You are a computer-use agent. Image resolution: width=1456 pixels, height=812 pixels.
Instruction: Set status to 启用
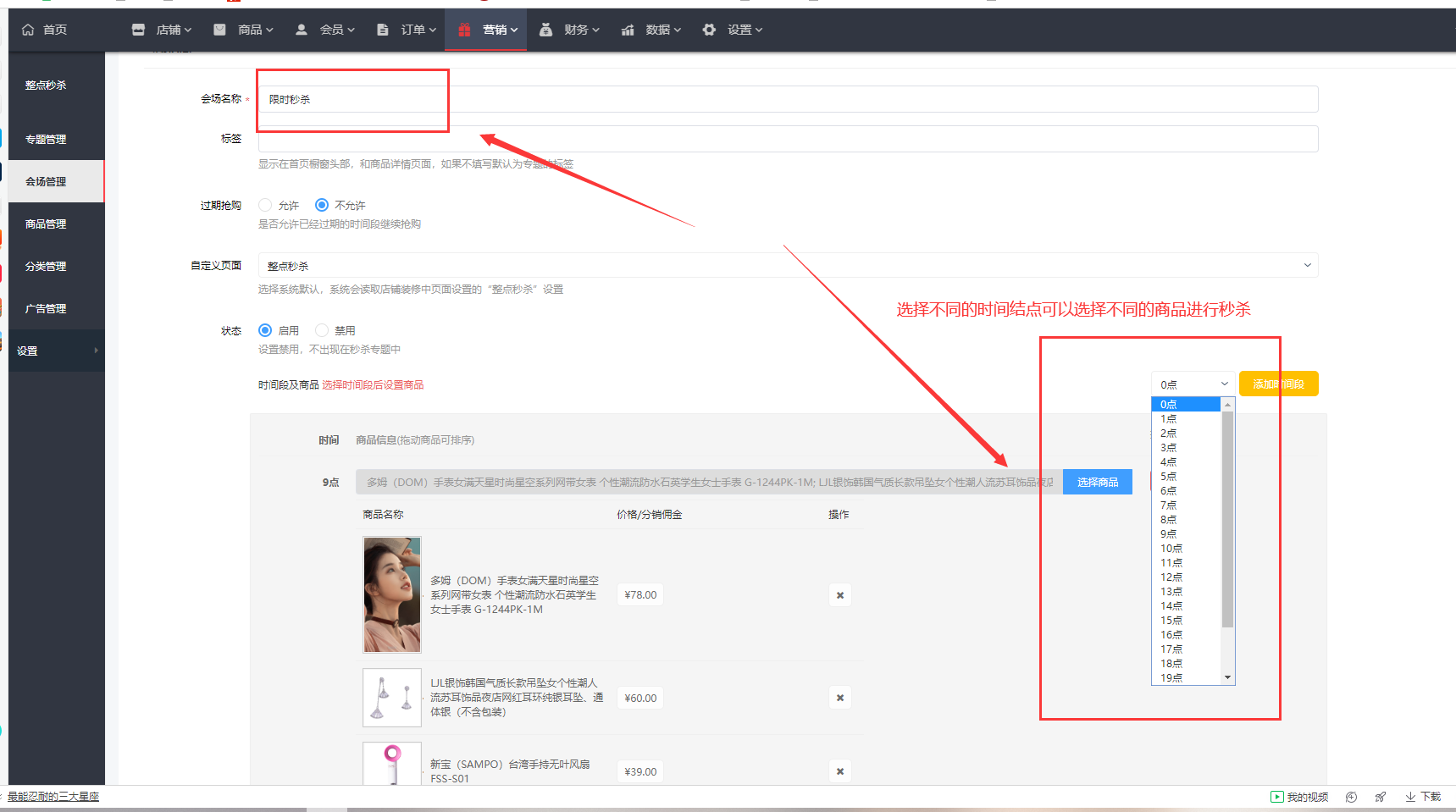click(x=265, y=330)
